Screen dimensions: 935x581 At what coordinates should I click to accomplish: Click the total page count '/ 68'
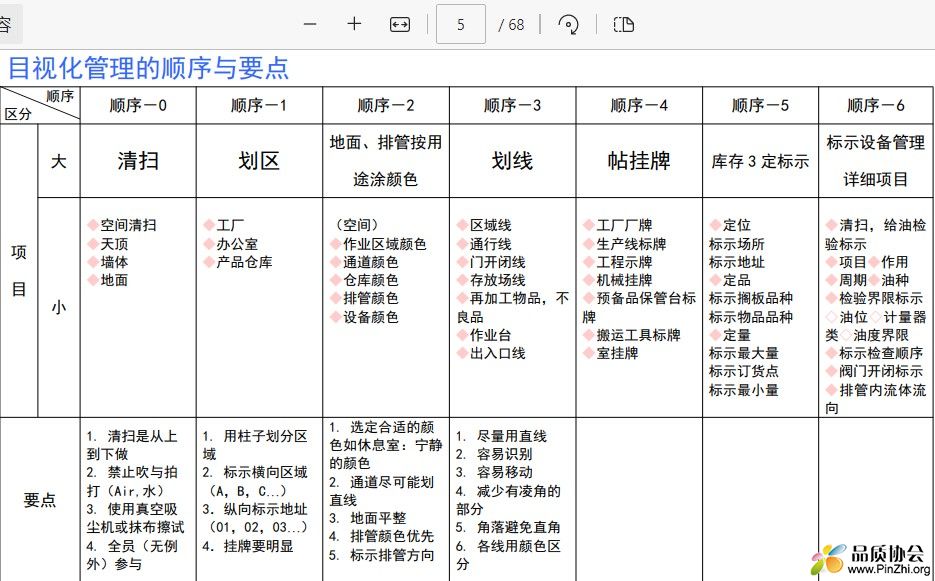pos(511,24)
